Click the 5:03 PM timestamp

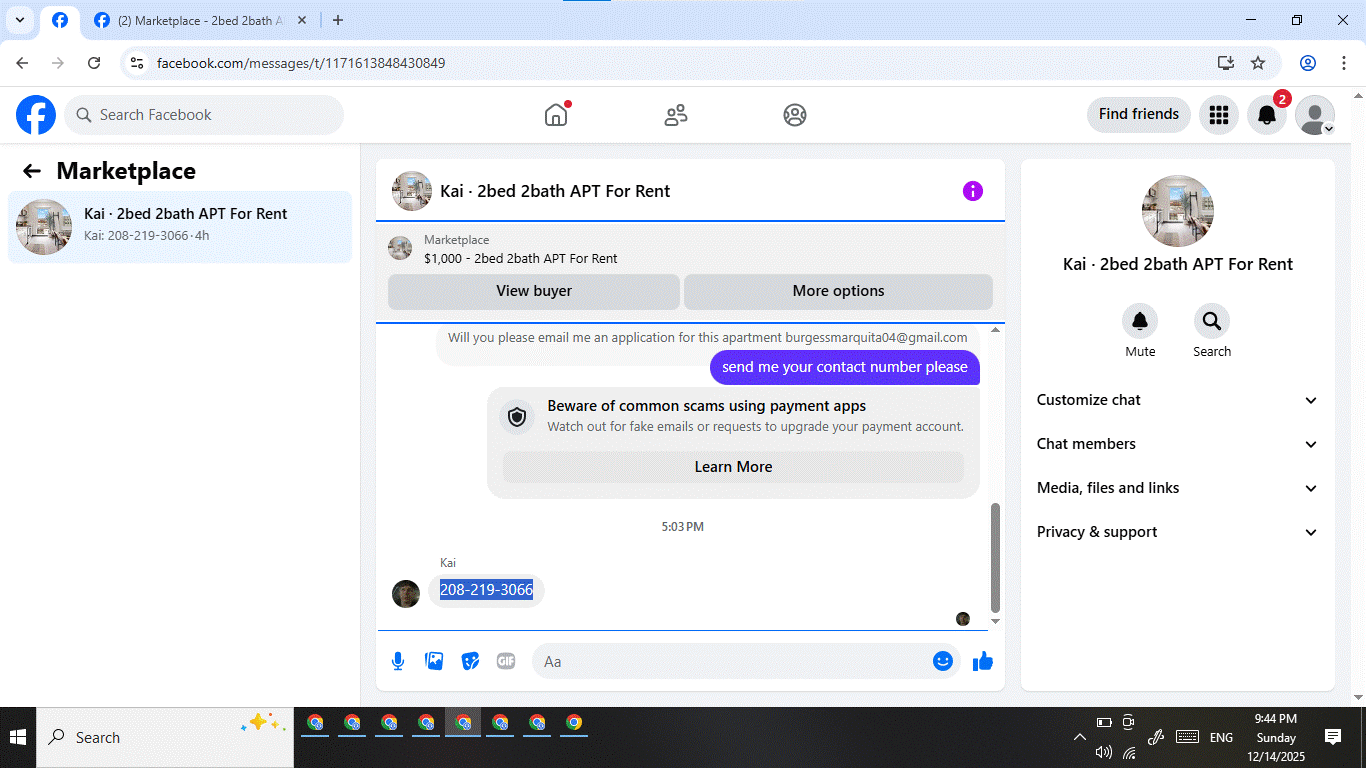click(682, 526)
